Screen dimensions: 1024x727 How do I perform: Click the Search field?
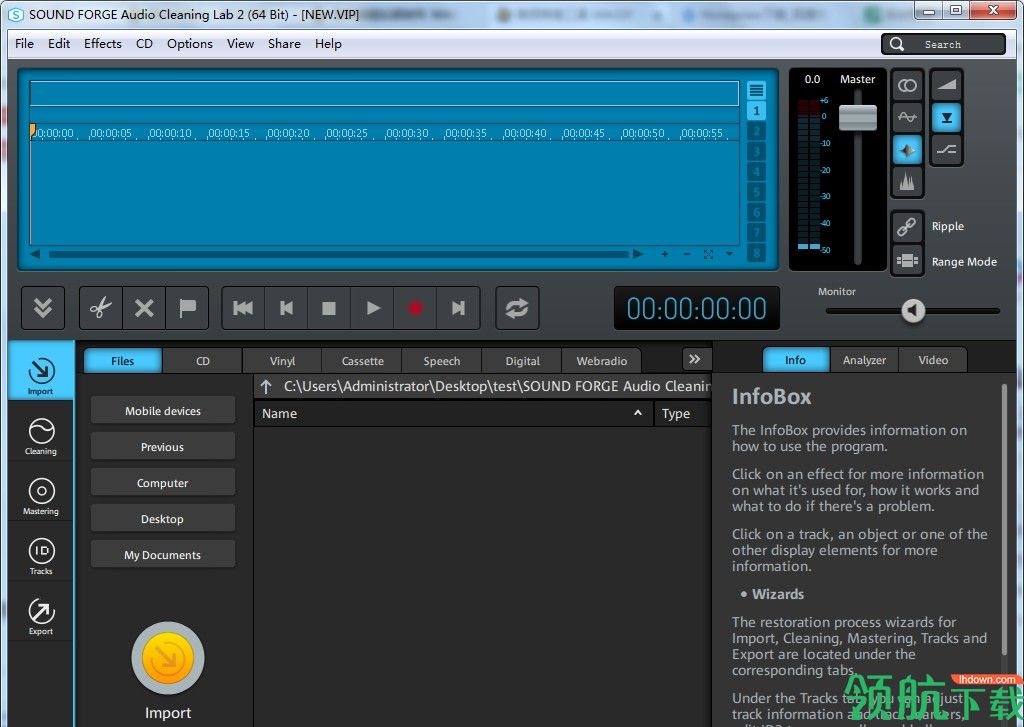943,44
